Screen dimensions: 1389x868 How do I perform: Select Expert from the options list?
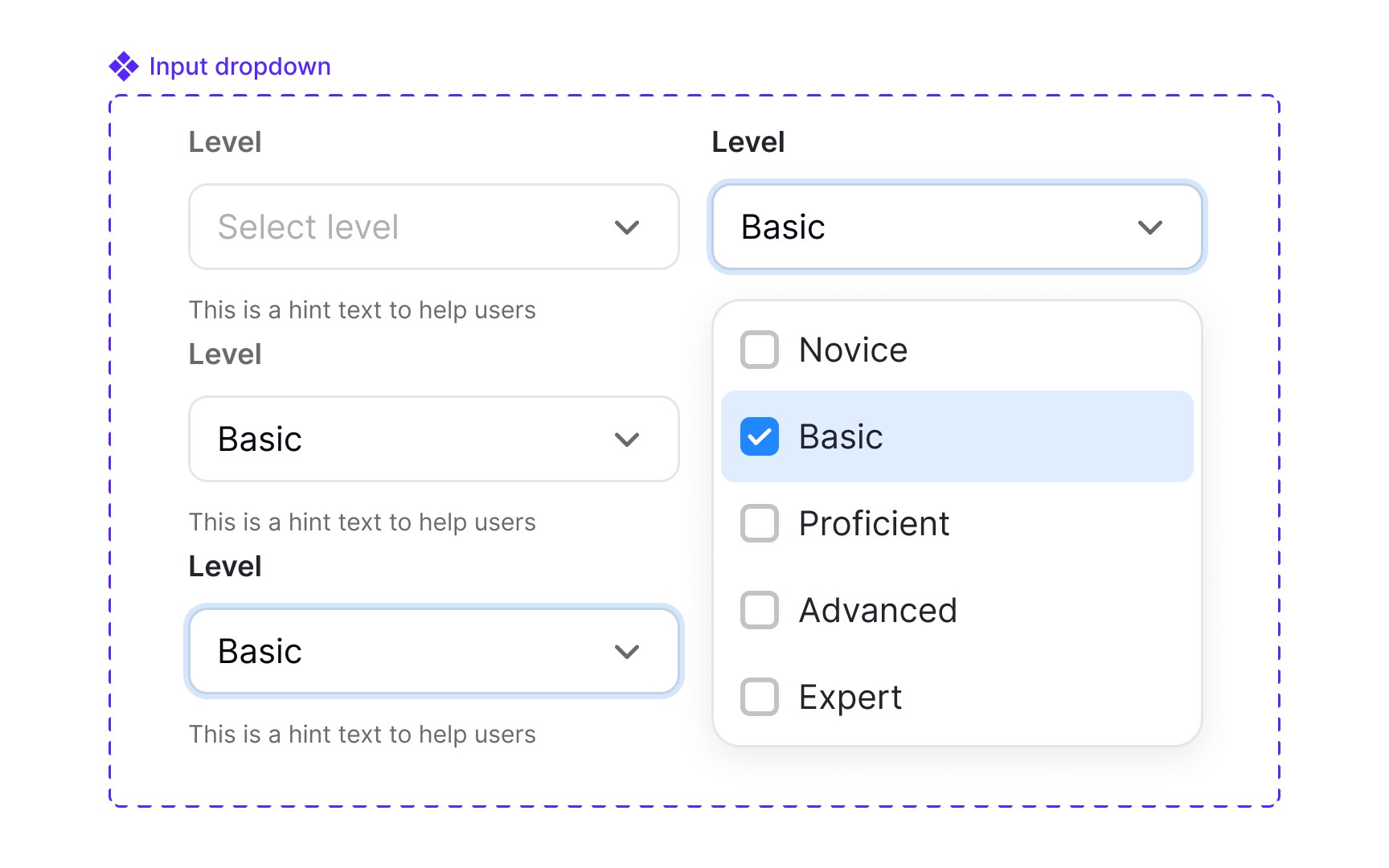pos(850,697)
